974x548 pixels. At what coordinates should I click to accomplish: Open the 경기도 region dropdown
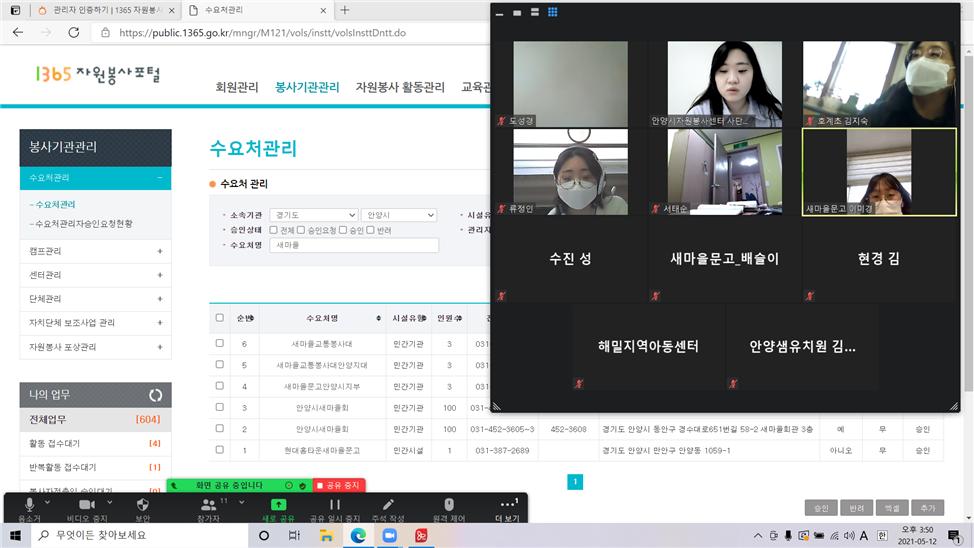click(313, 215)
